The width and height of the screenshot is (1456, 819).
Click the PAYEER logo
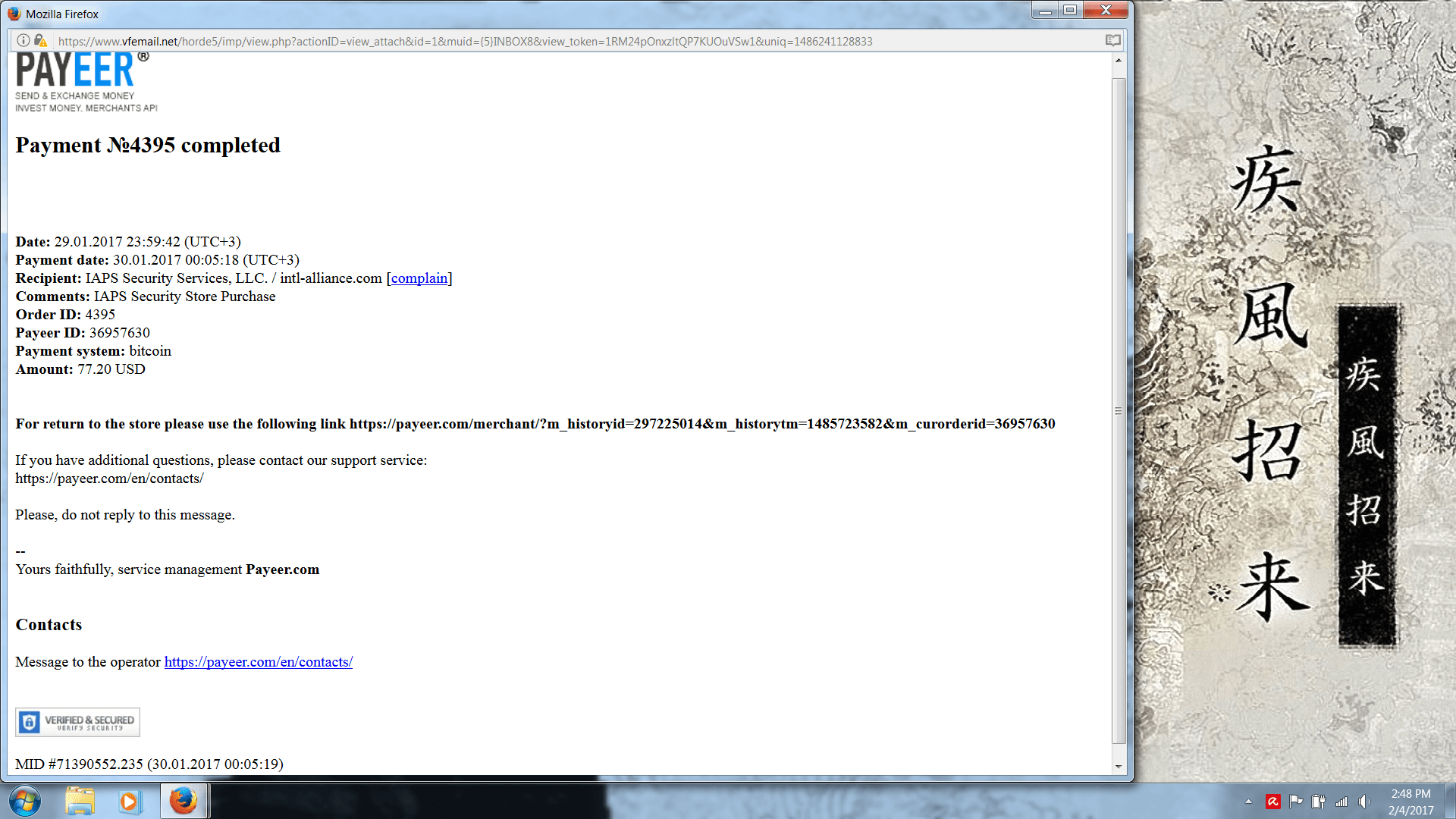[86, 82]
